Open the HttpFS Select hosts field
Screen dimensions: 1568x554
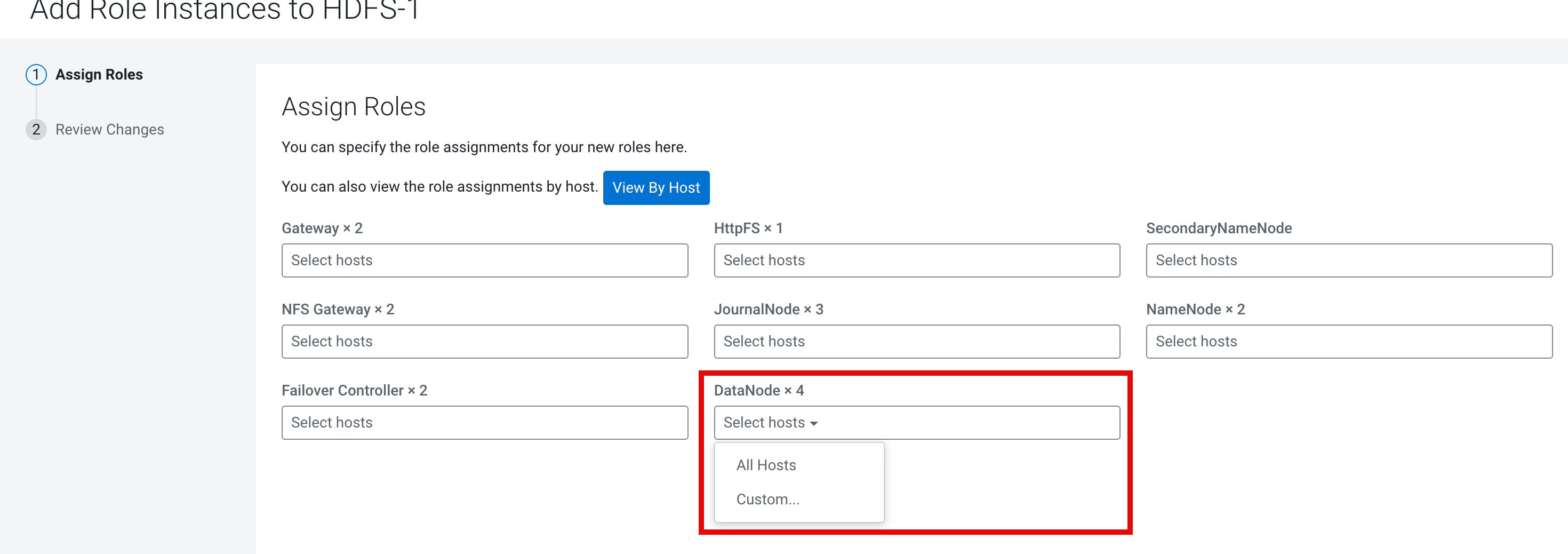coord(916,260)
